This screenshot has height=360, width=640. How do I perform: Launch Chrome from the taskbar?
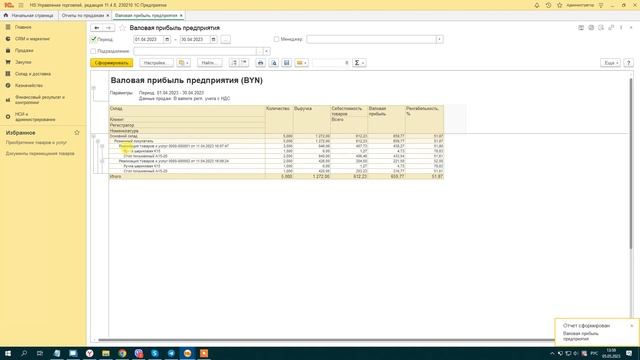(122, 353)
